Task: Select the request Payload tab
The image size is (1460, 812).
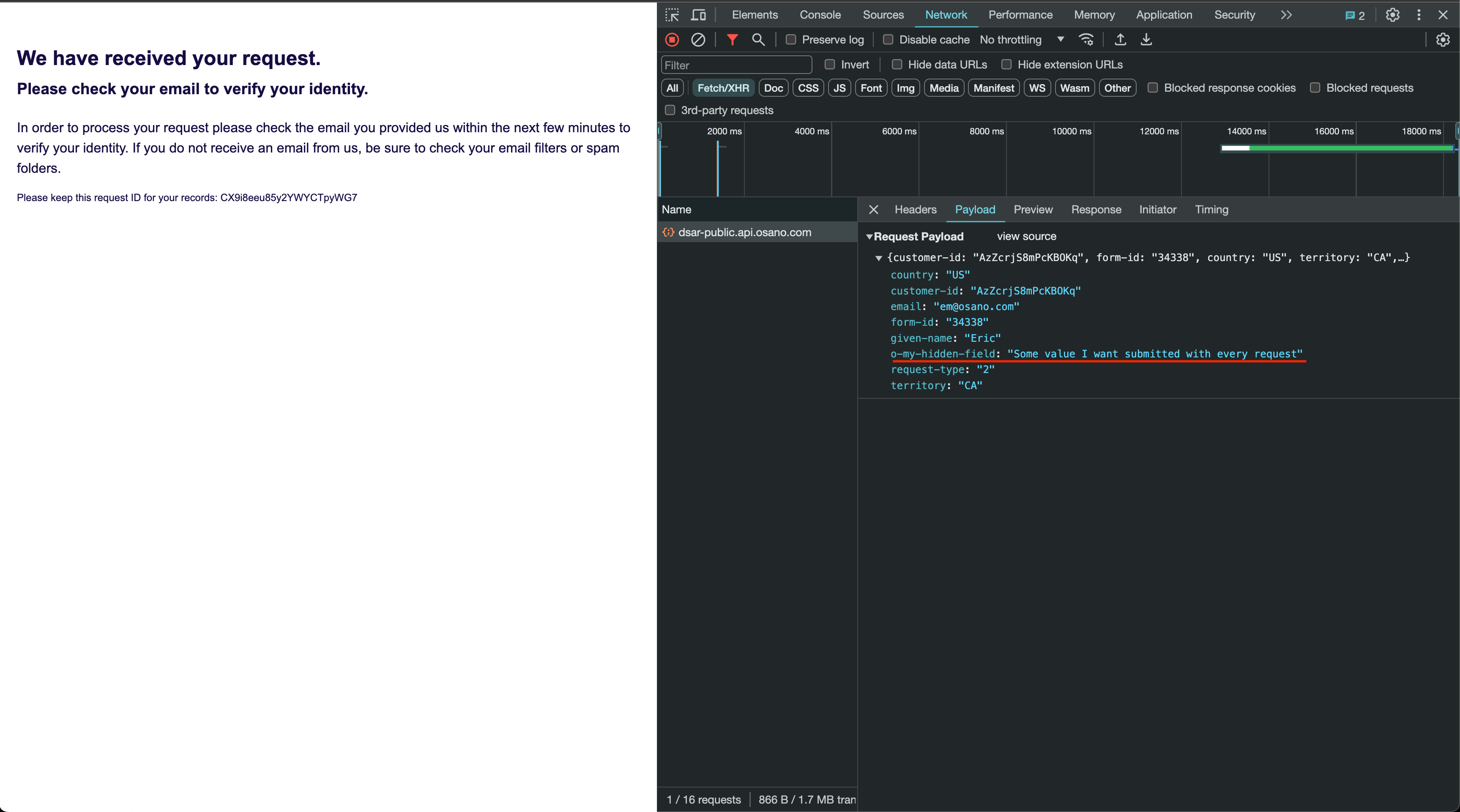Action: click(975, 210)
